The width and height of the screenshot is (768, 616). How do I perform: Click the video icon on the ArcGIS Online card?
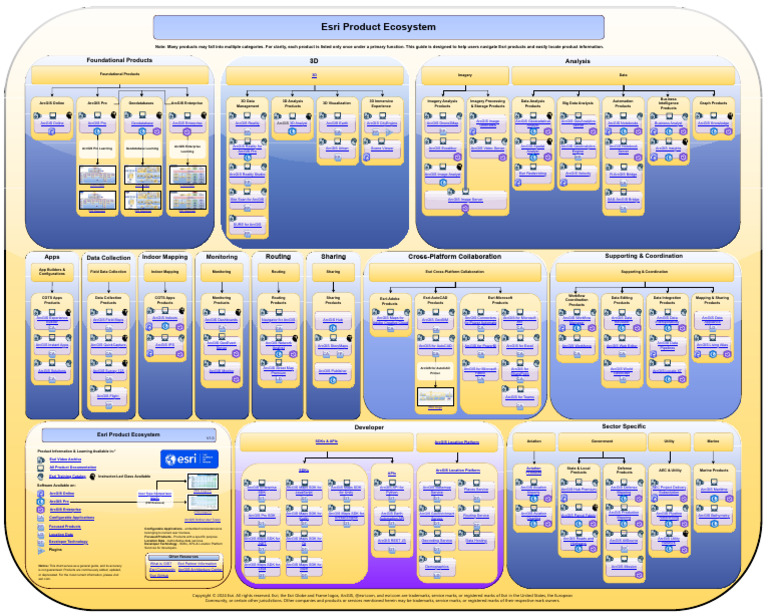click(x=37, y=116)
